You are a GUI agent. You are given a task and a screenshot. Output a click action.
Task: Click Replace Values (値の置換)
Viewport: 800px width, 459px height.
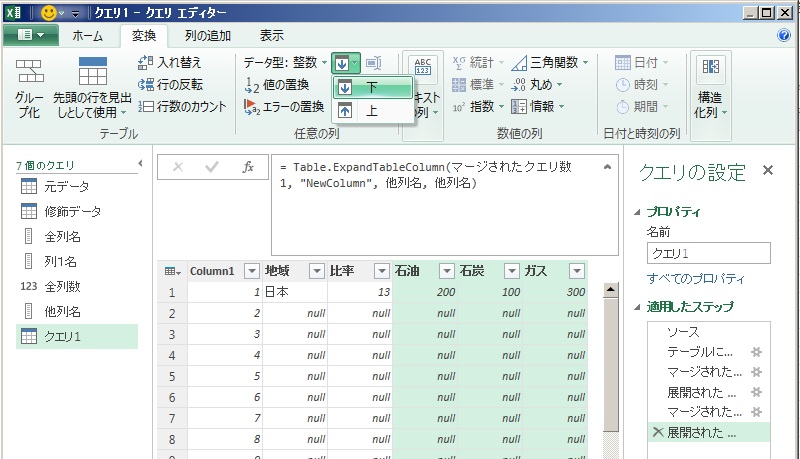coord(277,84)
